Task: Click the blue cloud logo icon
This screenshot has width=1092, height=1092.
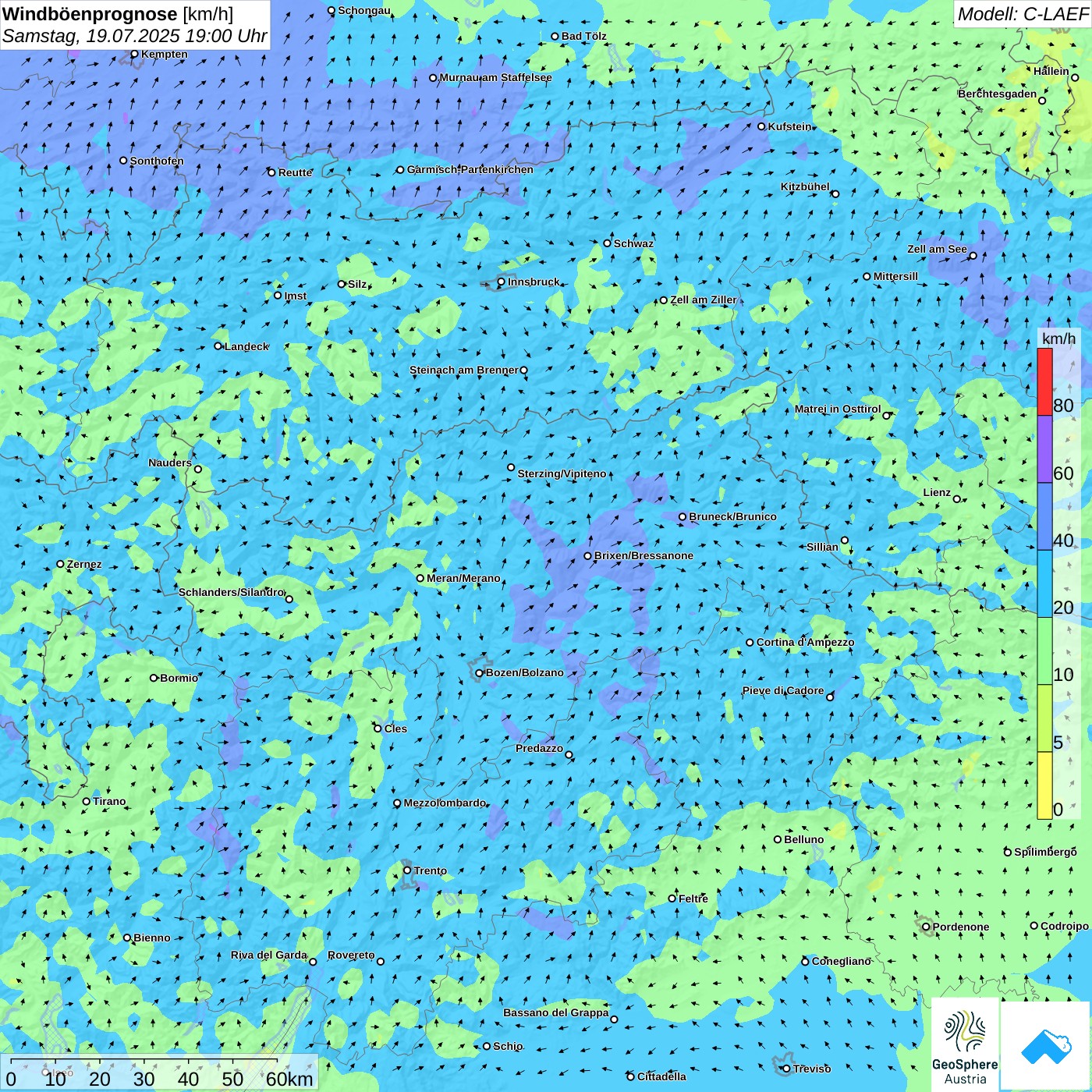Action: [x=1045, y=1046]
